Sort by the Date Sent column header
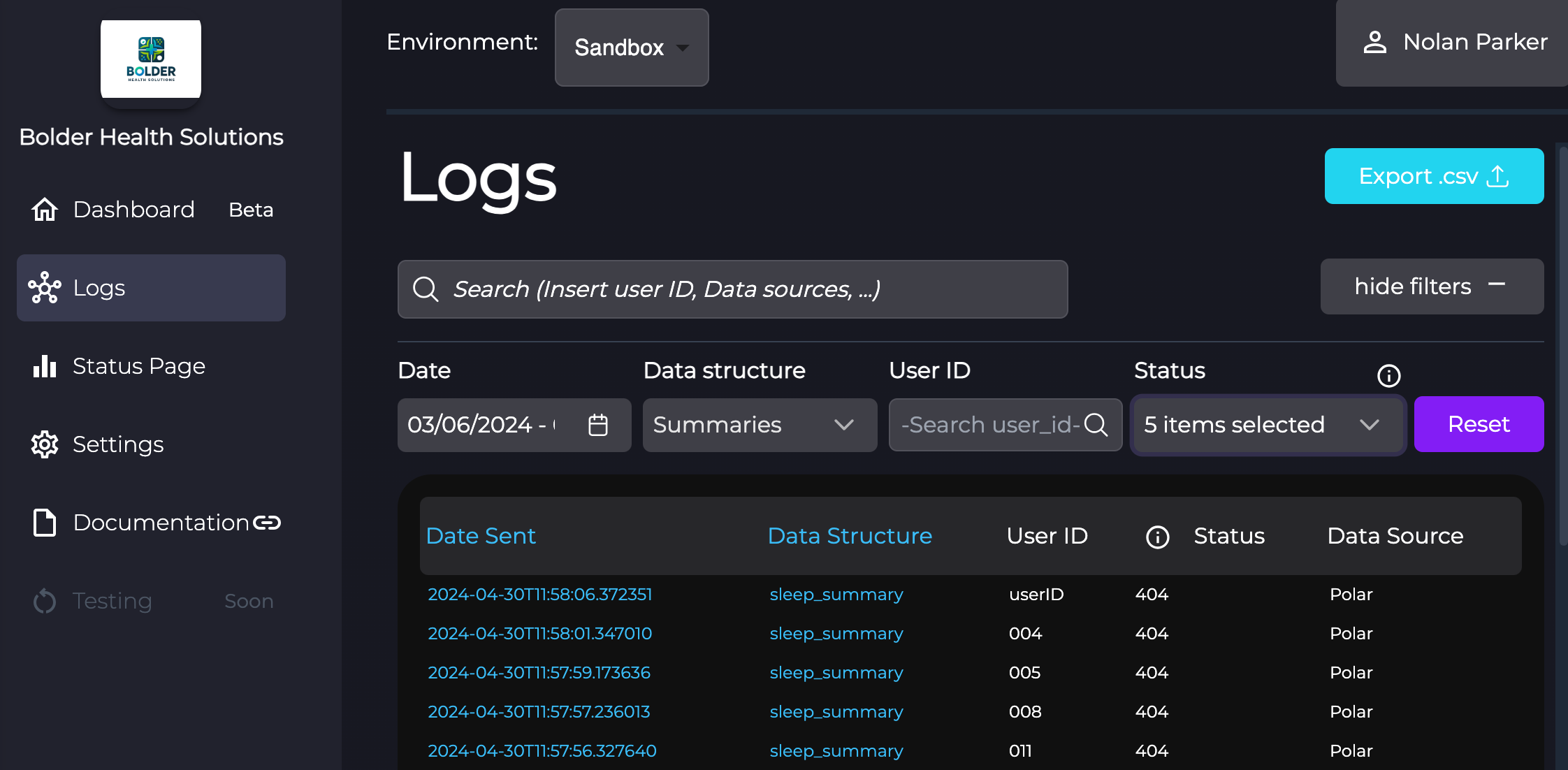 [x=481, y=536]
